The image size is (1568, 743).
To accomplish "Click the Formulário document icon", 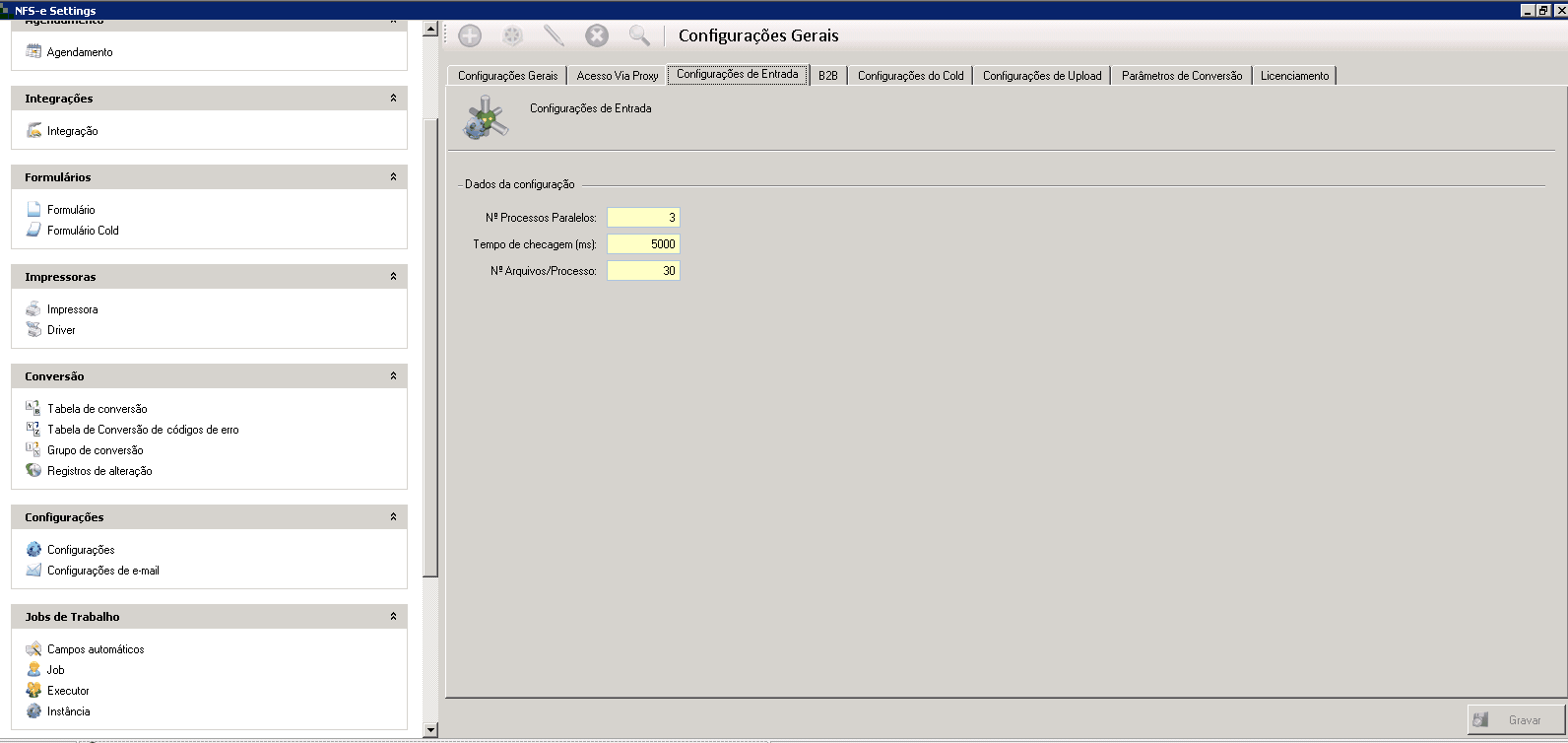I will tap(33, 209).
